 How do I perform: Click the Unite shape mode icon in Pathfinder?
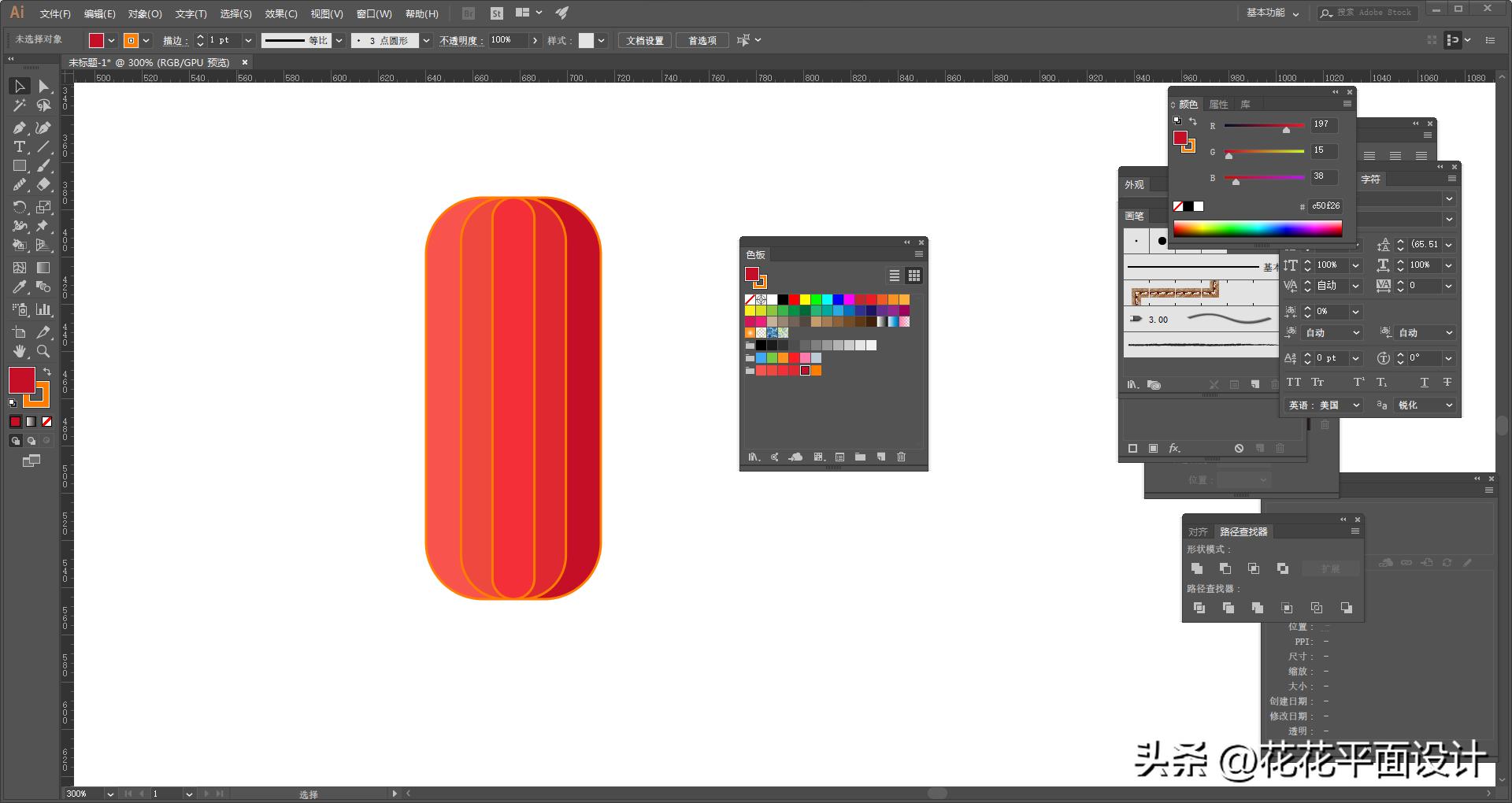1197,568
